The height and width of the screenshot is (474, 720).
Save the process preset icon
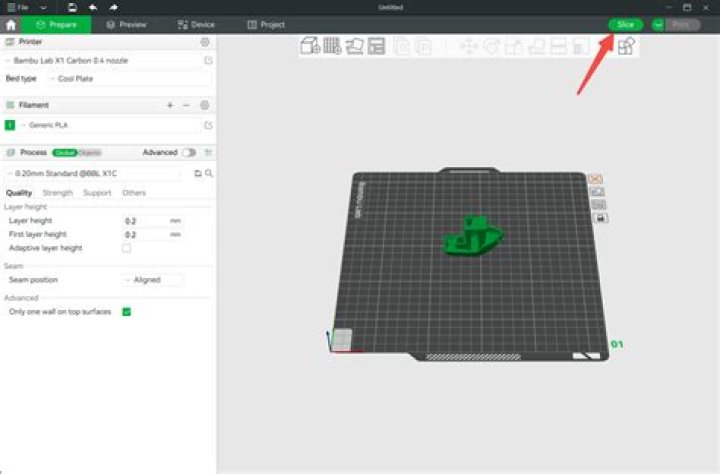coord(198,173)
